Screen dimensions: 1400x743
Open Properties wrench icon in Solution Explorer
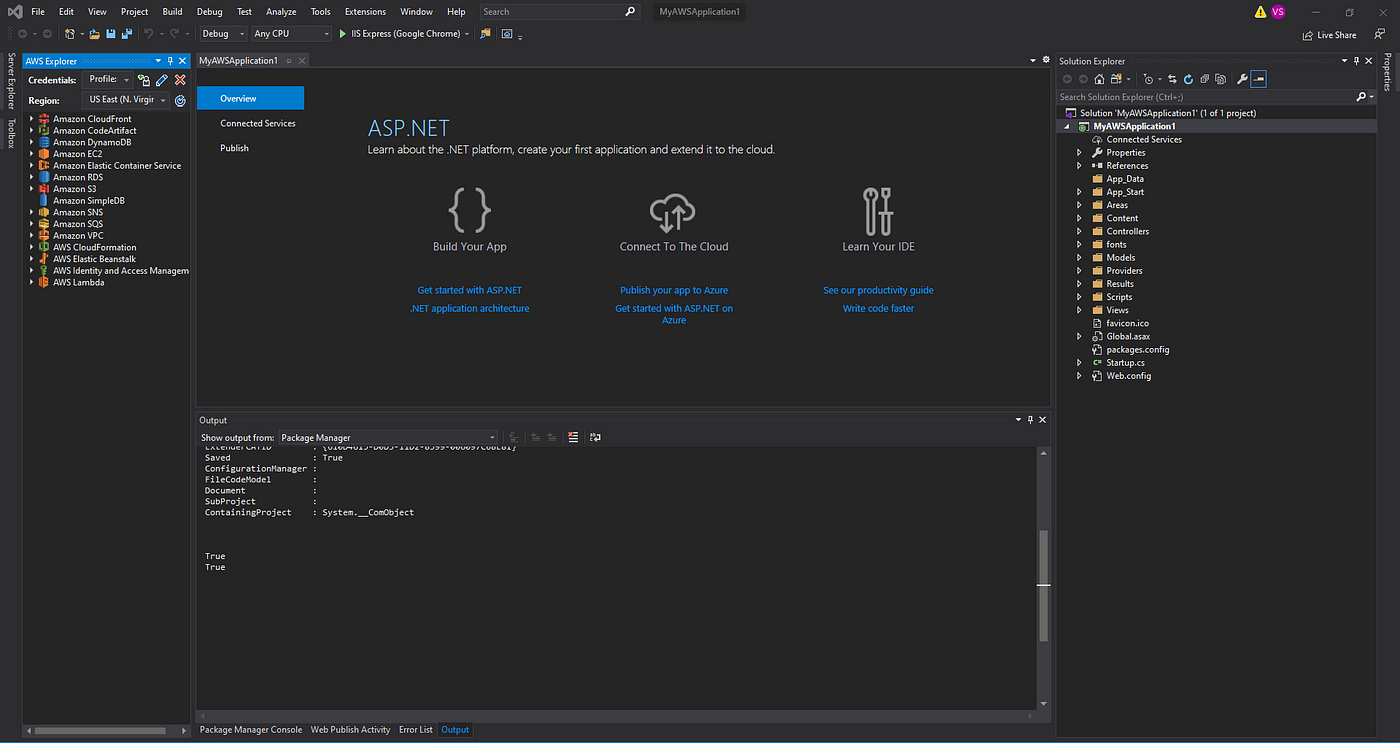click(1242, 79)
